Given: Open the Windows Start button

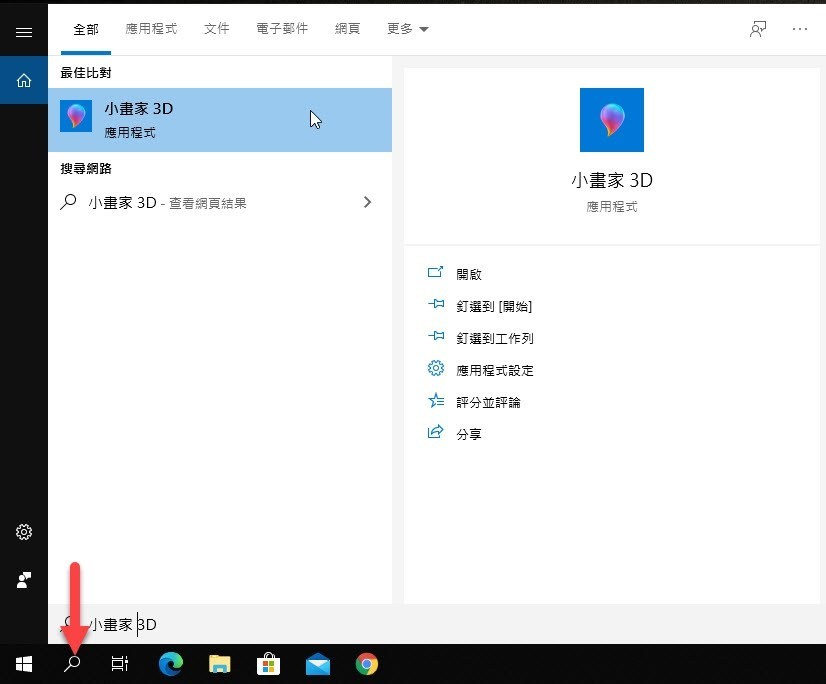Looking at the screenshot, I should (x=24, y=664).
